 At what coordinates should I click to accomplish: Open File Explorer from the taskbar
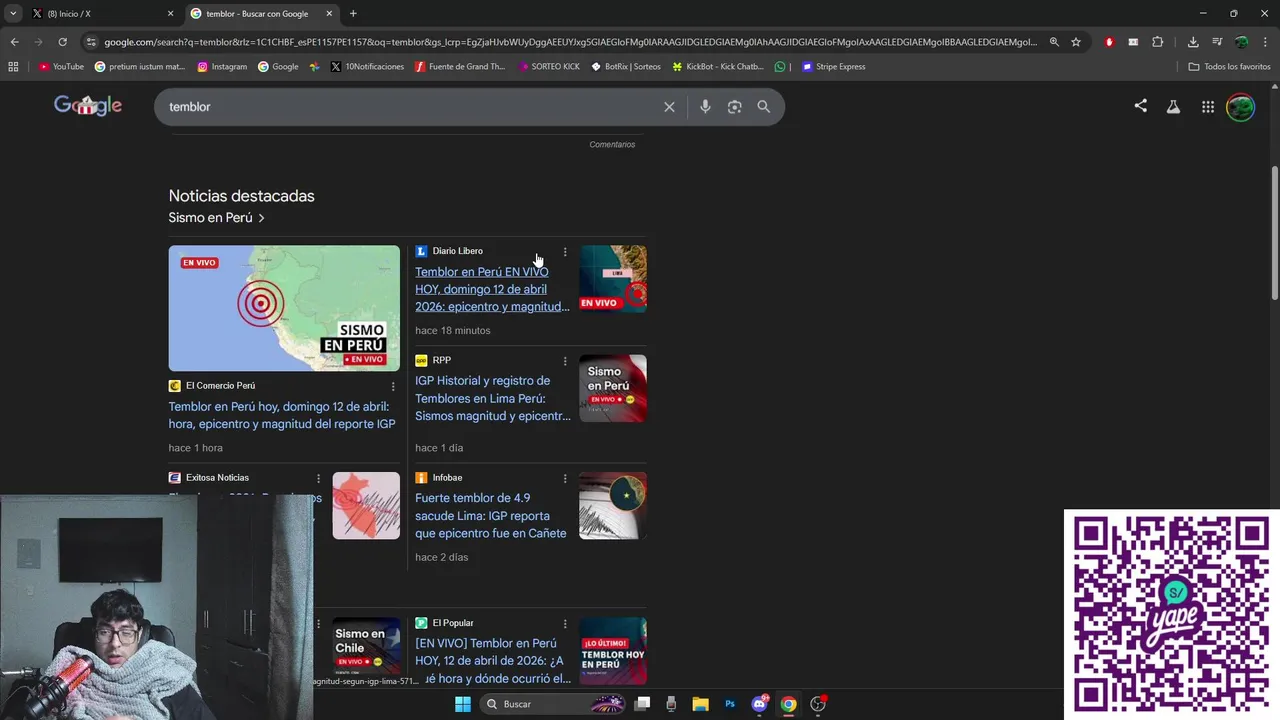700,704
